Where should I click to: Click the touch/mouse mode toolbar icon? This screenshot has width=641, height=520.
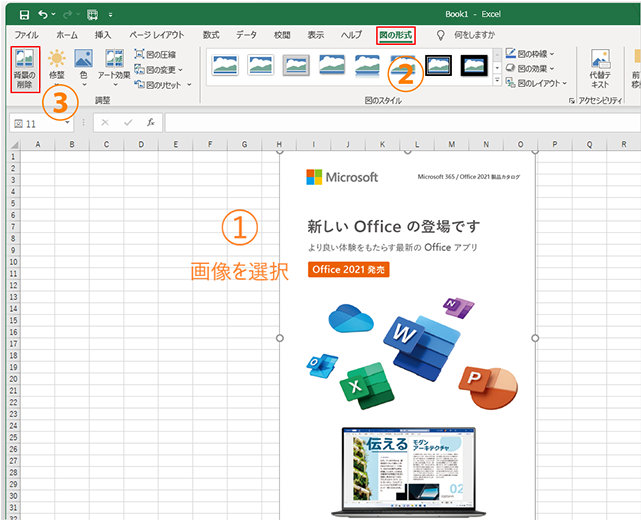pyautogui.click(x=92, y=15)
